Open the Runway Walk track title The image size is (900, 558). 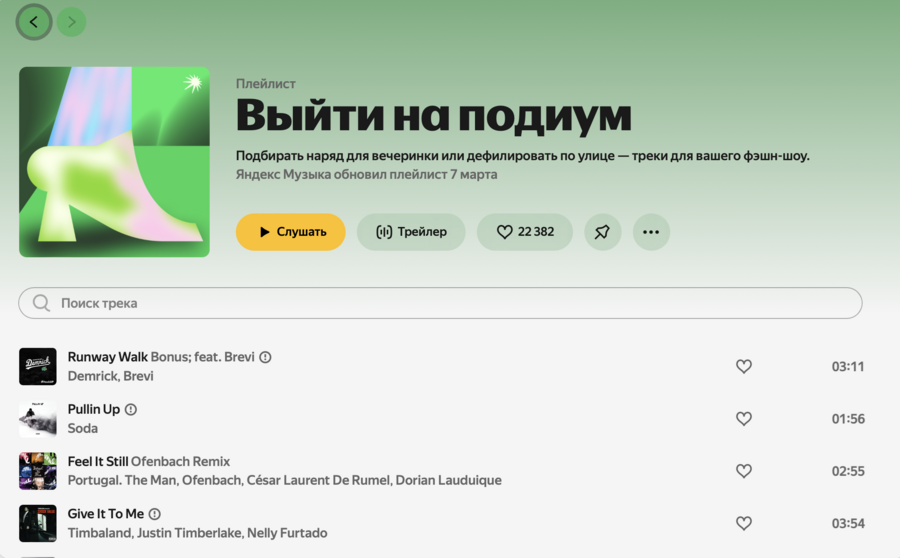[107, 357]
